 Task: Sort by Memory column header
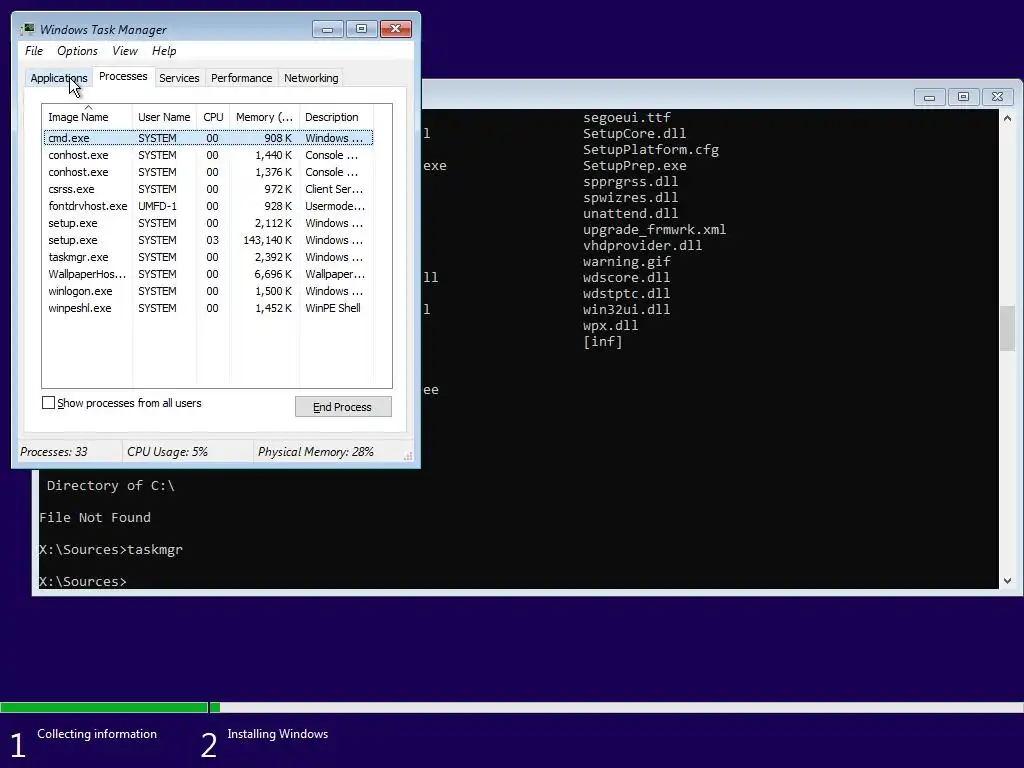pos(264,117)
